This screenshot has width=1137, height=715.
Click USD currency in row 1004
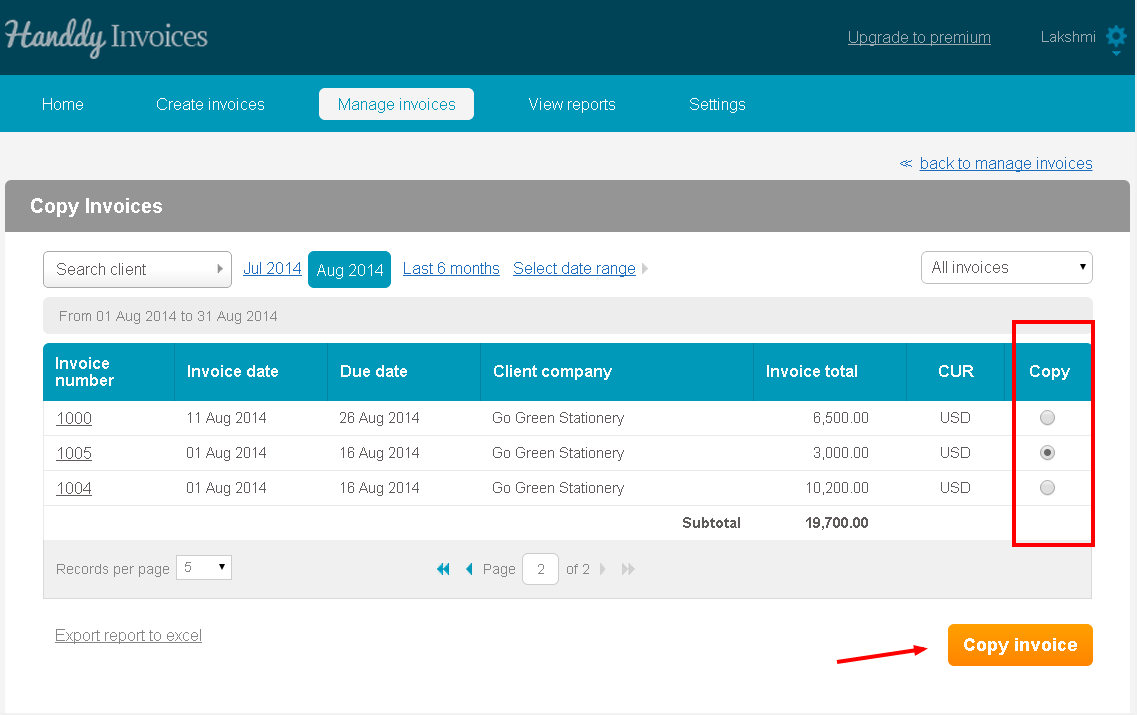[x=955, y=487]
